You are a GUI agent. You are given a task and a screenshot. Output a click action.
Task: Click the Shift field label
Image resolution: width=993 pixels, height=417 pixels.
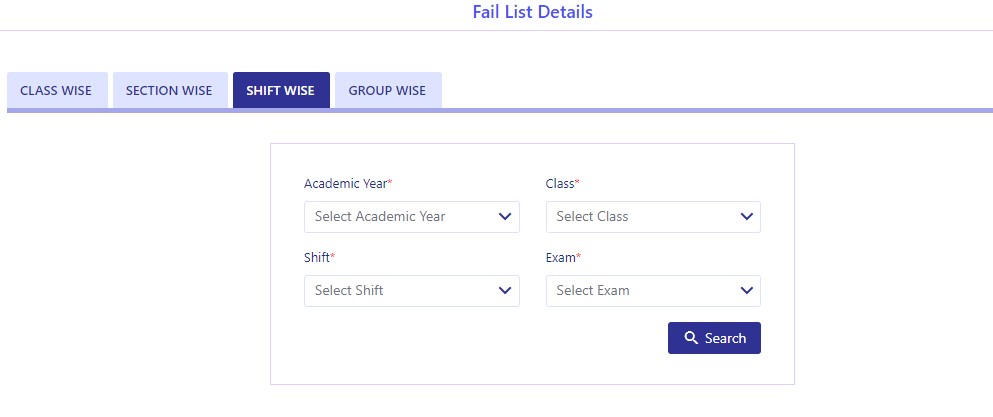319,257
